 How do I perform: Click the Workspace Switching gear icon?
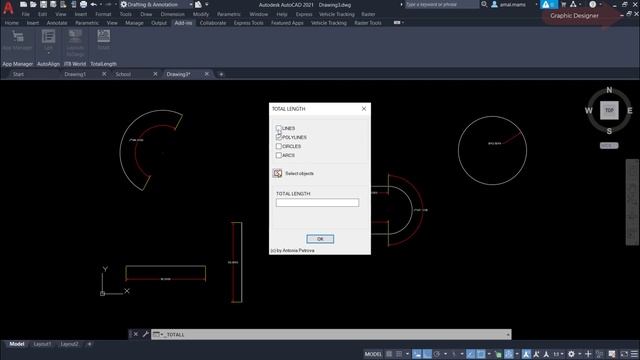571,354
